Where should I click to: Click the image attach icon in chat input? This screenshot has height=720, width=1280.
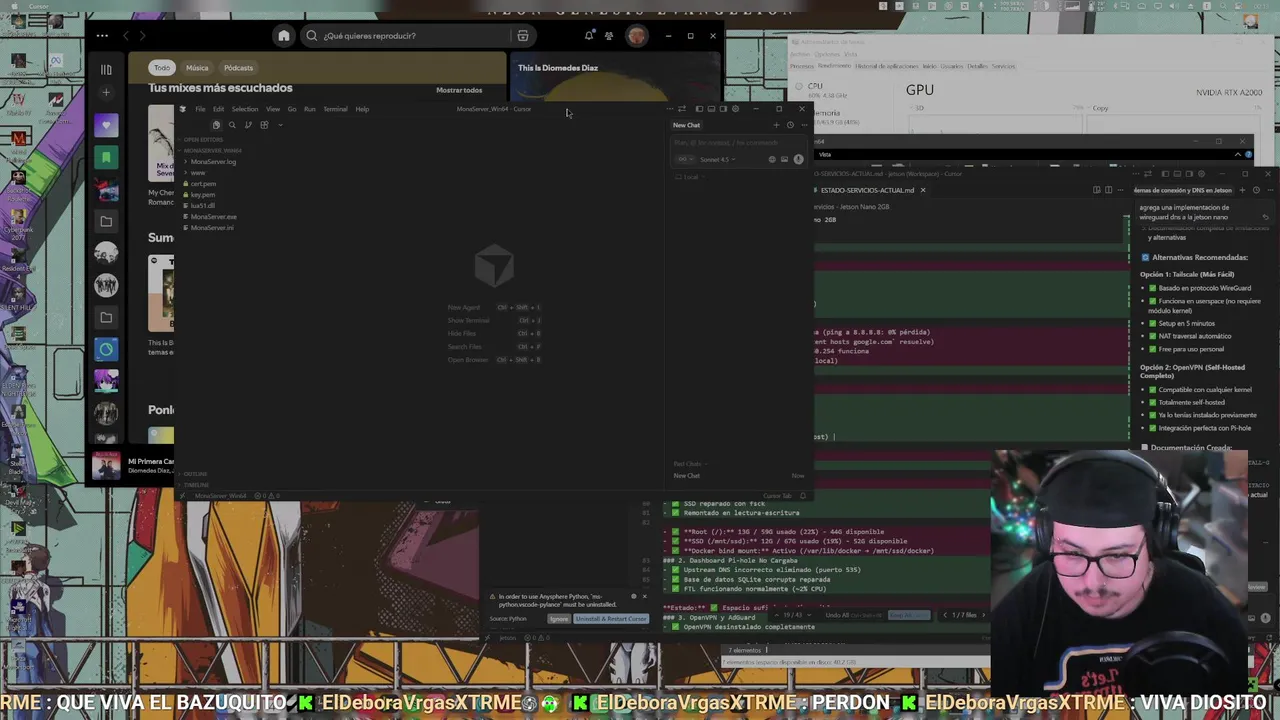click(x=784, y=159)
